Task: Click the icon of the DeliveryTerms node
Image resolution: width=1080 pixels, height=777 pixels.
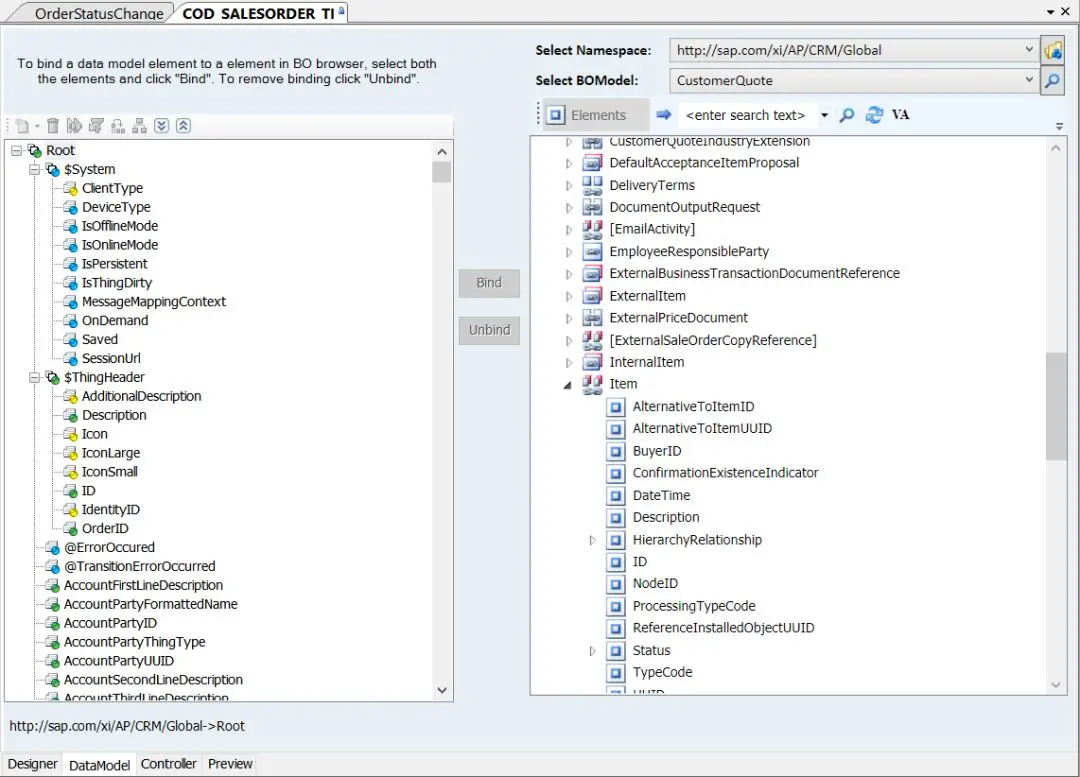Action: click(592, 185)
